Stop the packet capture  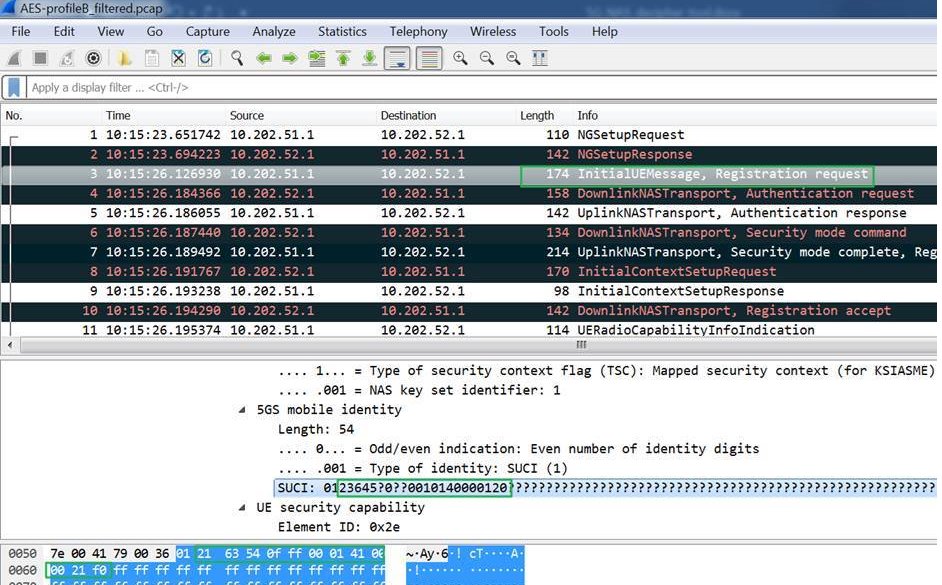coord(39,58)
